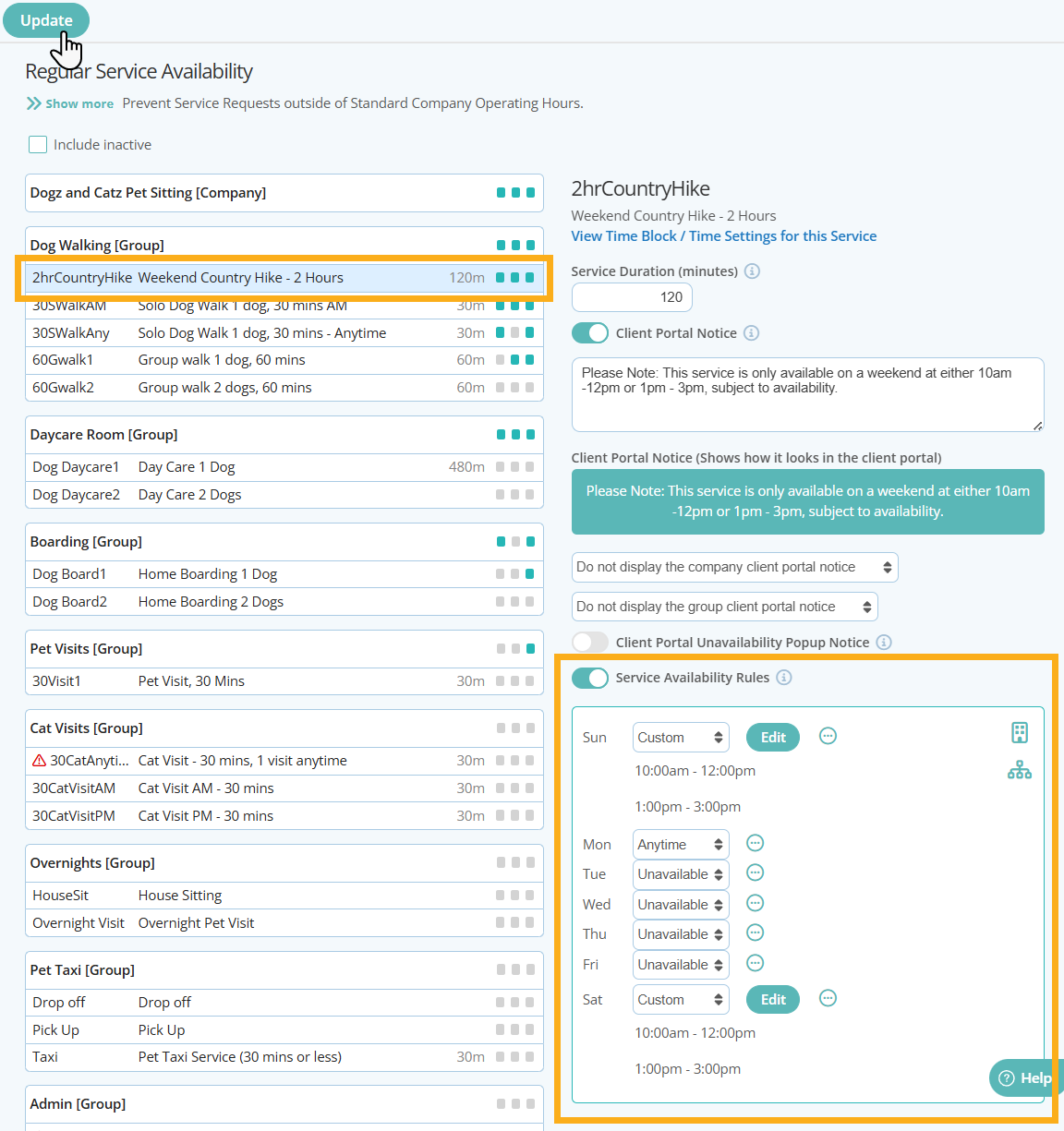The height and width of the screenshot is (1131, 1064).
Task: Open the info tooltip next to Service Duration
Action: click(x=752, y=271)
